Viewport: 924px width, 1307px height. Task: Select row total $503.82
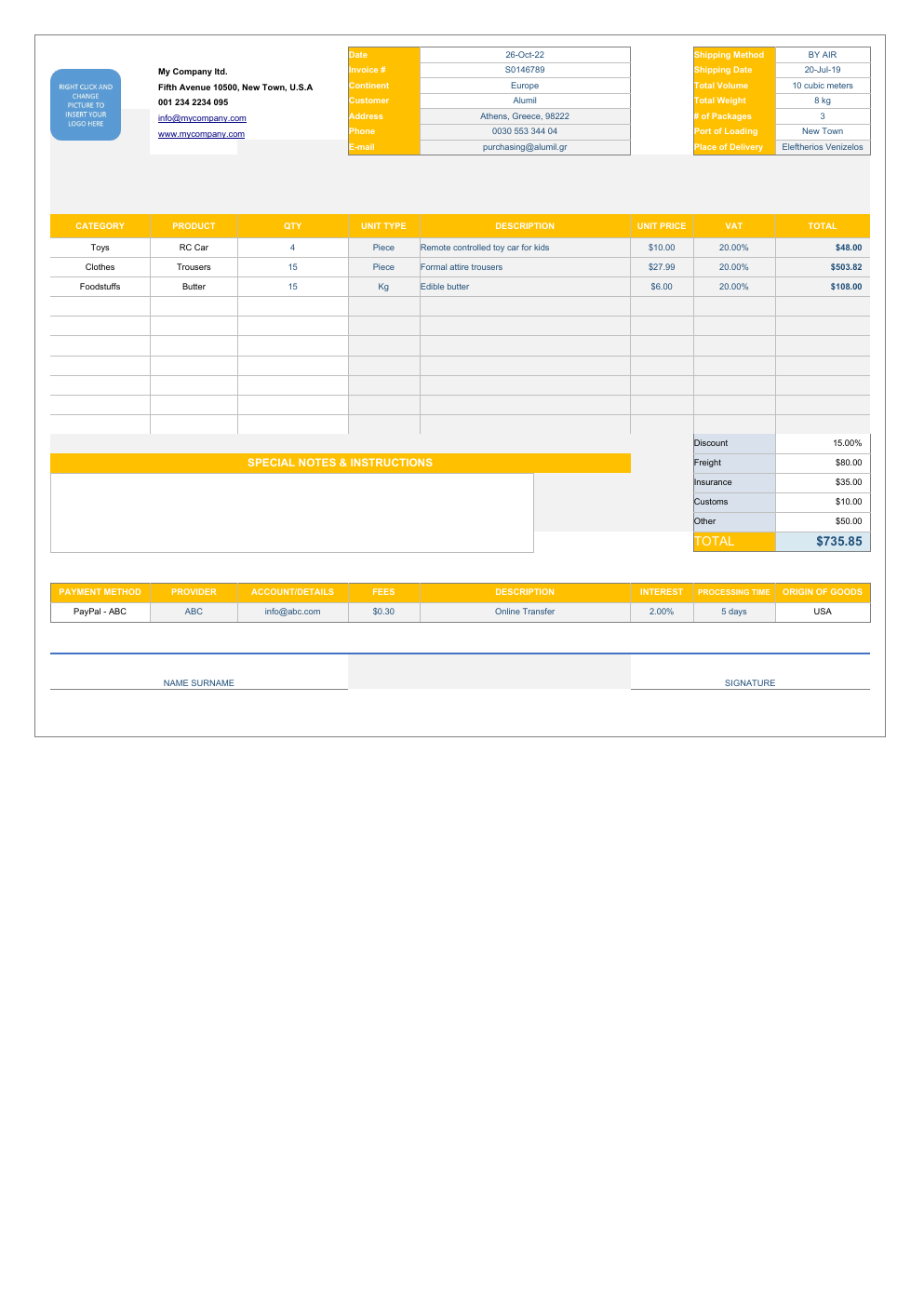pyautogui.click(x=823, y=267)
